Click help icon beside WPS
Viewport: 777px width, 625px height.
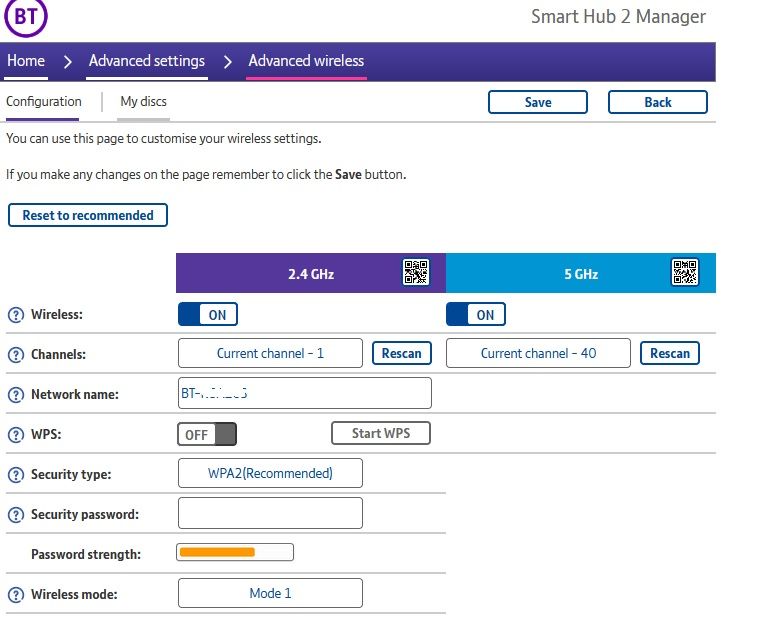pos(16,435)
